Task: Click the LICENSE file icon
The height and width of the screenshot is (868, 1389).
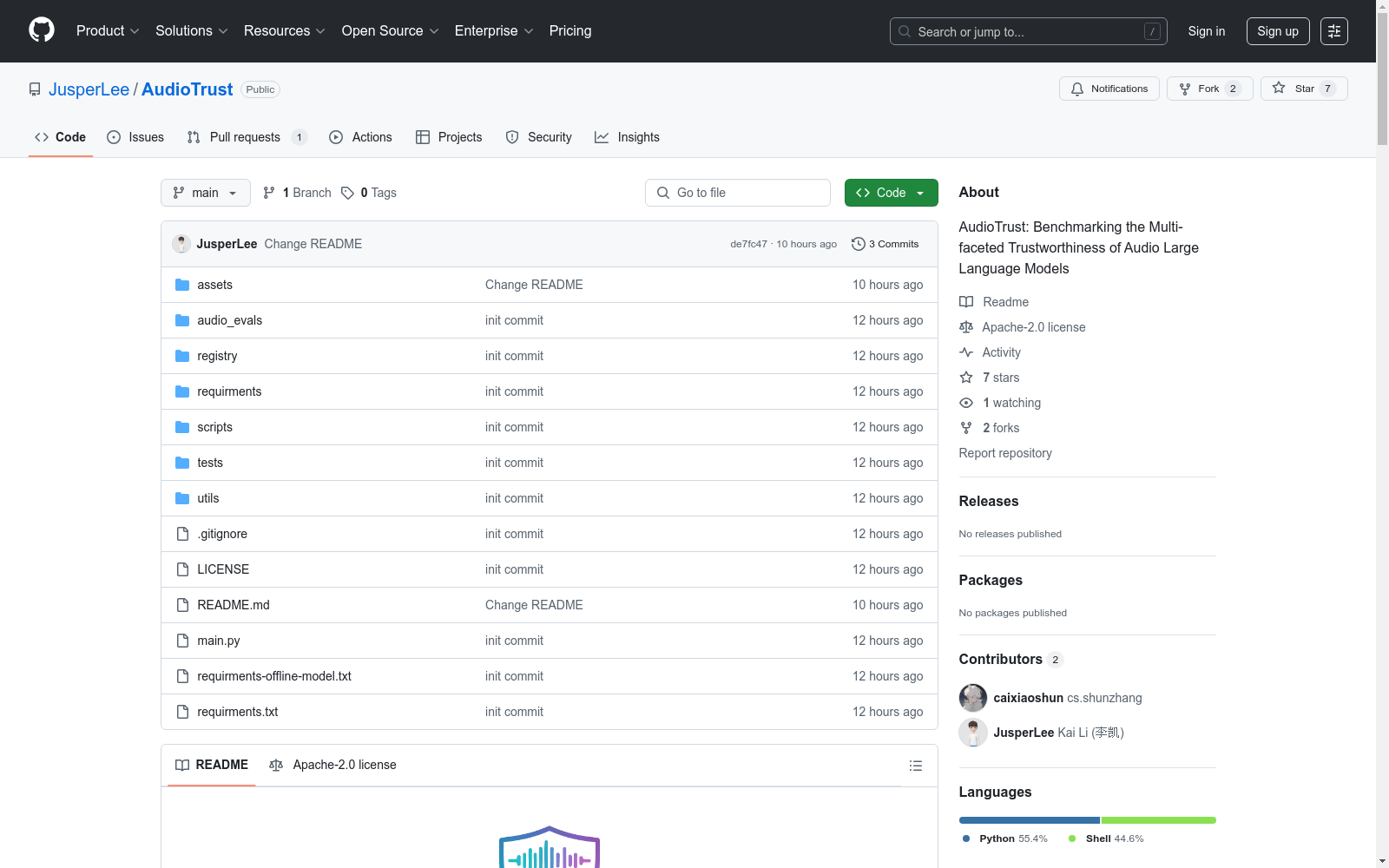Action: click(182, 569)
